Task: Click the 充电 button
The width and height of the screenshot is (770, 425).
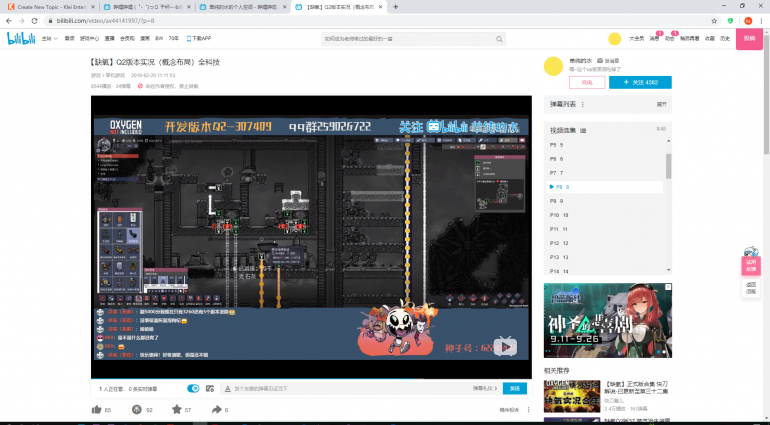Action: (587, 83)
